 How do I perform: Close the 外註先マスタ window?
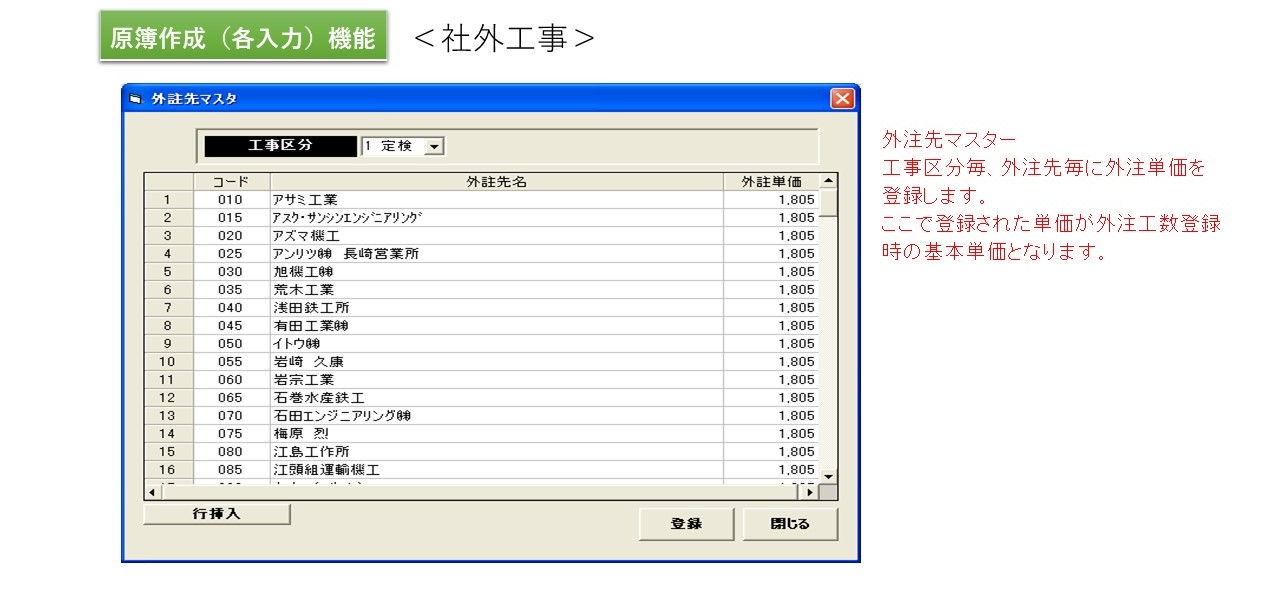pos(842,99)
